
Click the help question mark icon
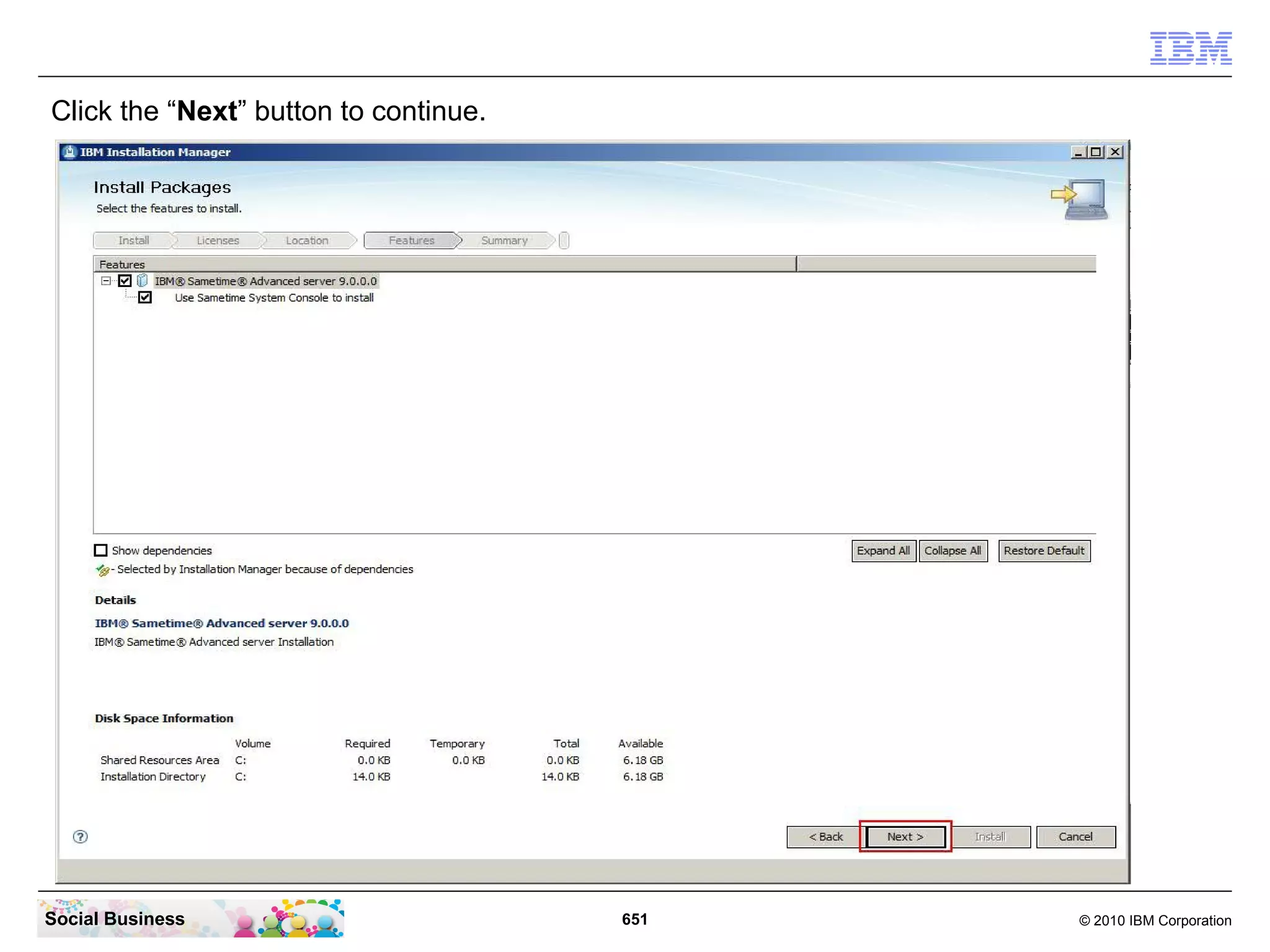click(x=80, y=837)
